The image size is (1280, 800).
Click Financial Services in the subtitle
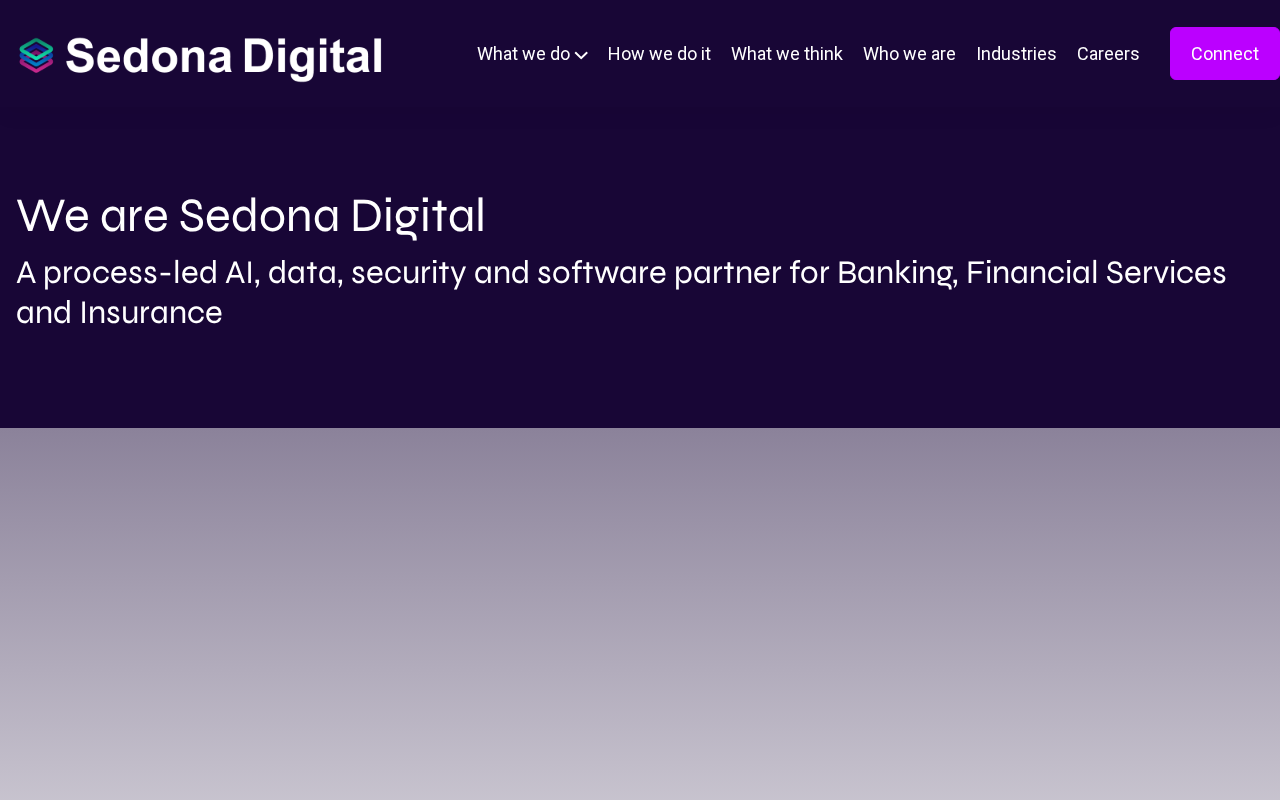1096,272
